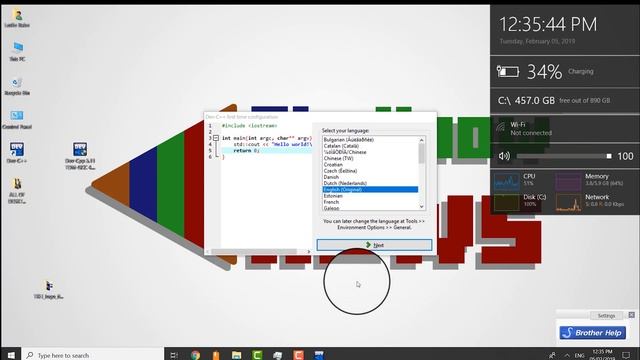Click the ENG language indicator

[579, 356]
